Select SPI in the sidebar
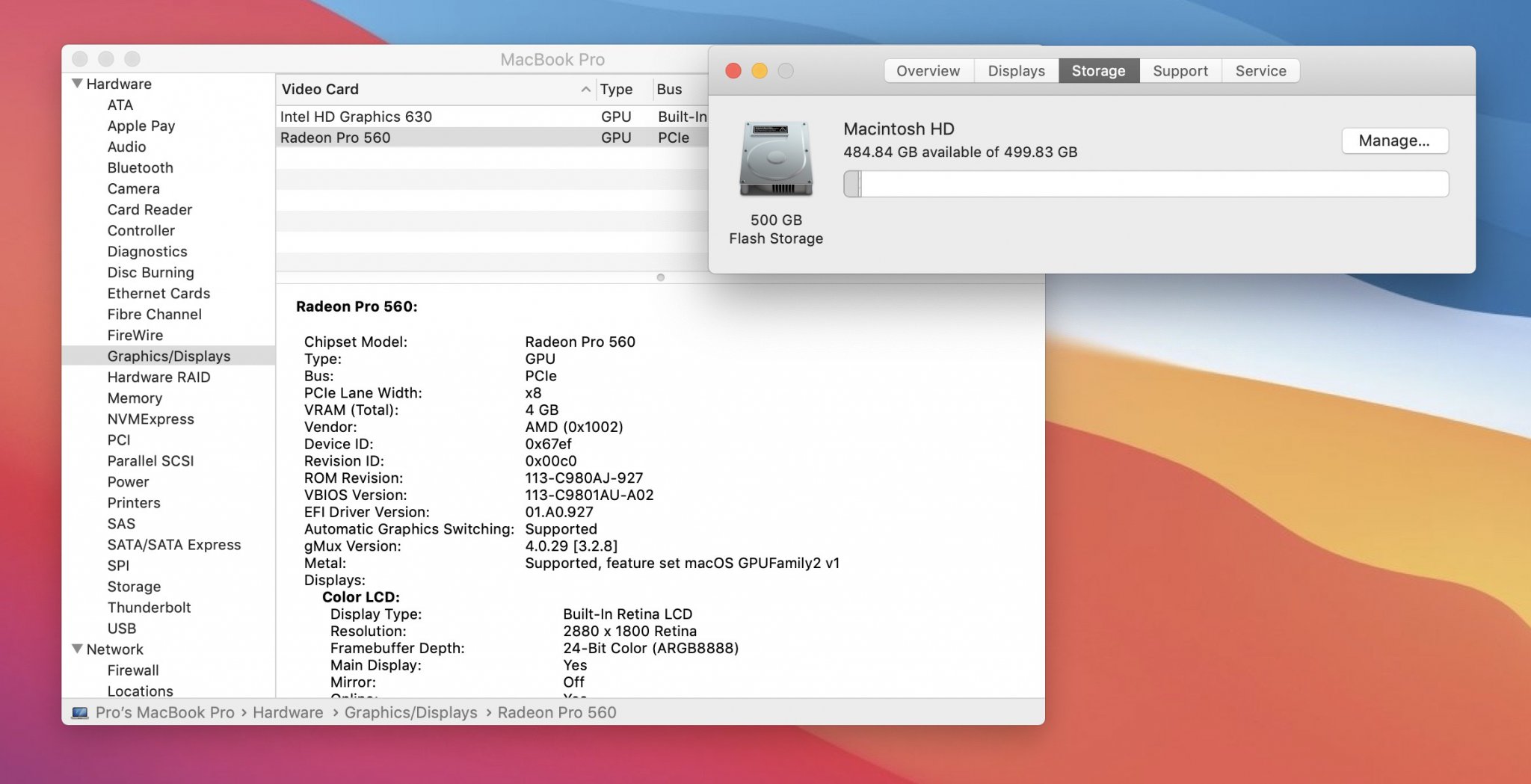This screenshot has width=1531, height=784. (118, 565)
